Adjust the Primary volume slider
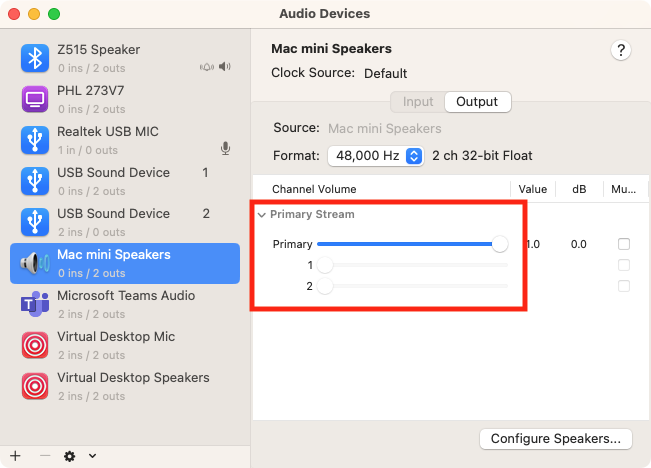The height and width of the screenshot is (468, 651). point(412,244)
